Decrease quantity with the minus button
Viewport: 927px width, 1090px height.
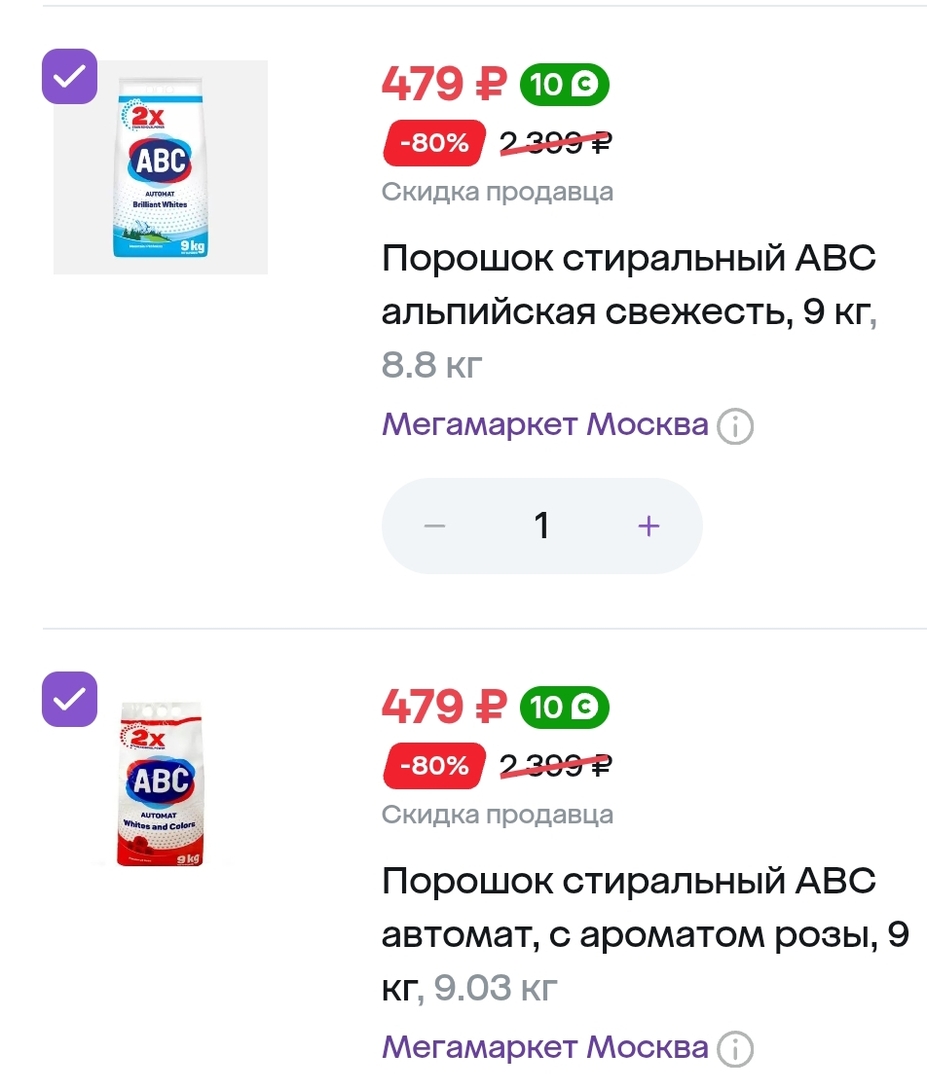[x=434, y=526]
